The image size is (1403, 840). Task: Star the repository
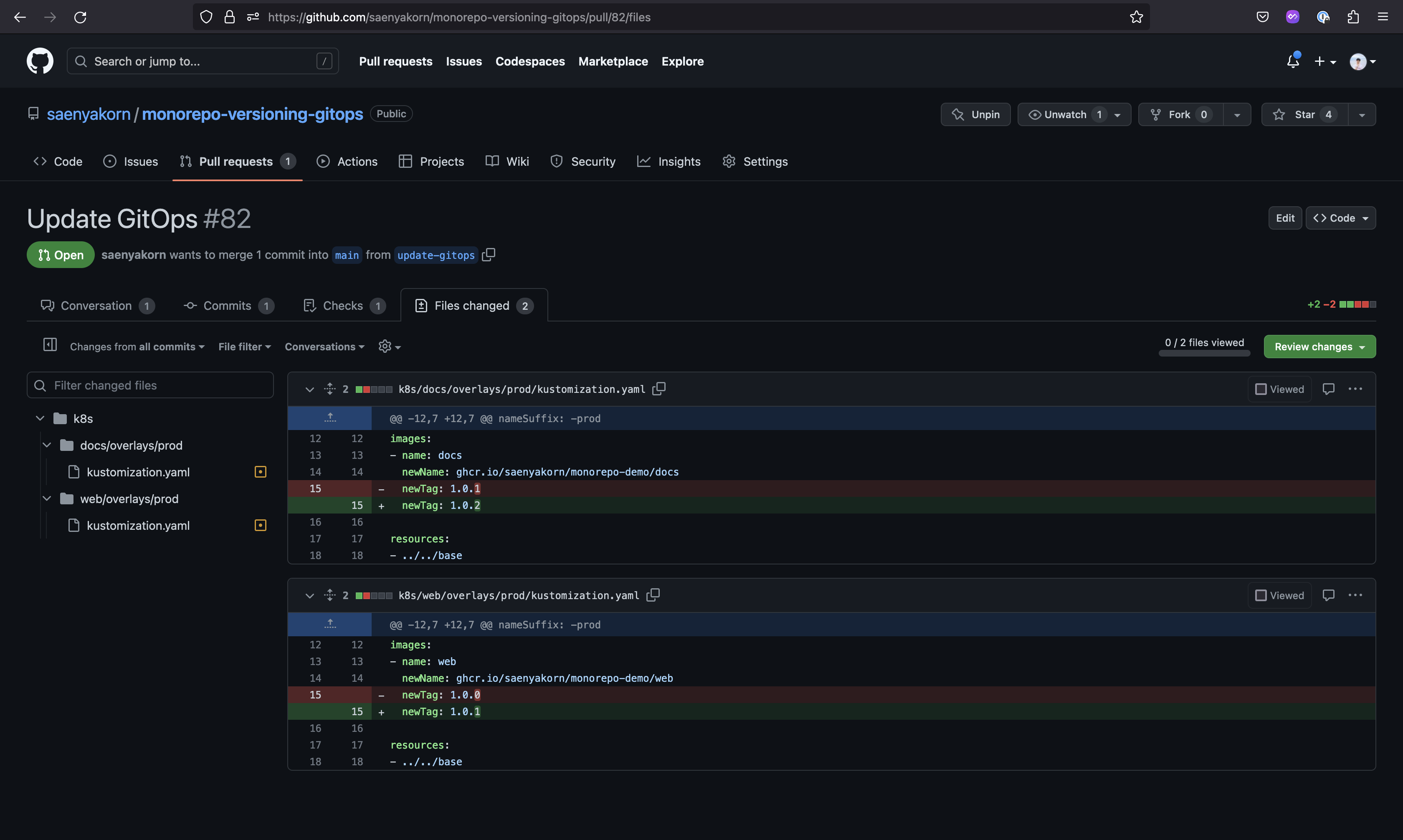click(x=1304, y=114)
